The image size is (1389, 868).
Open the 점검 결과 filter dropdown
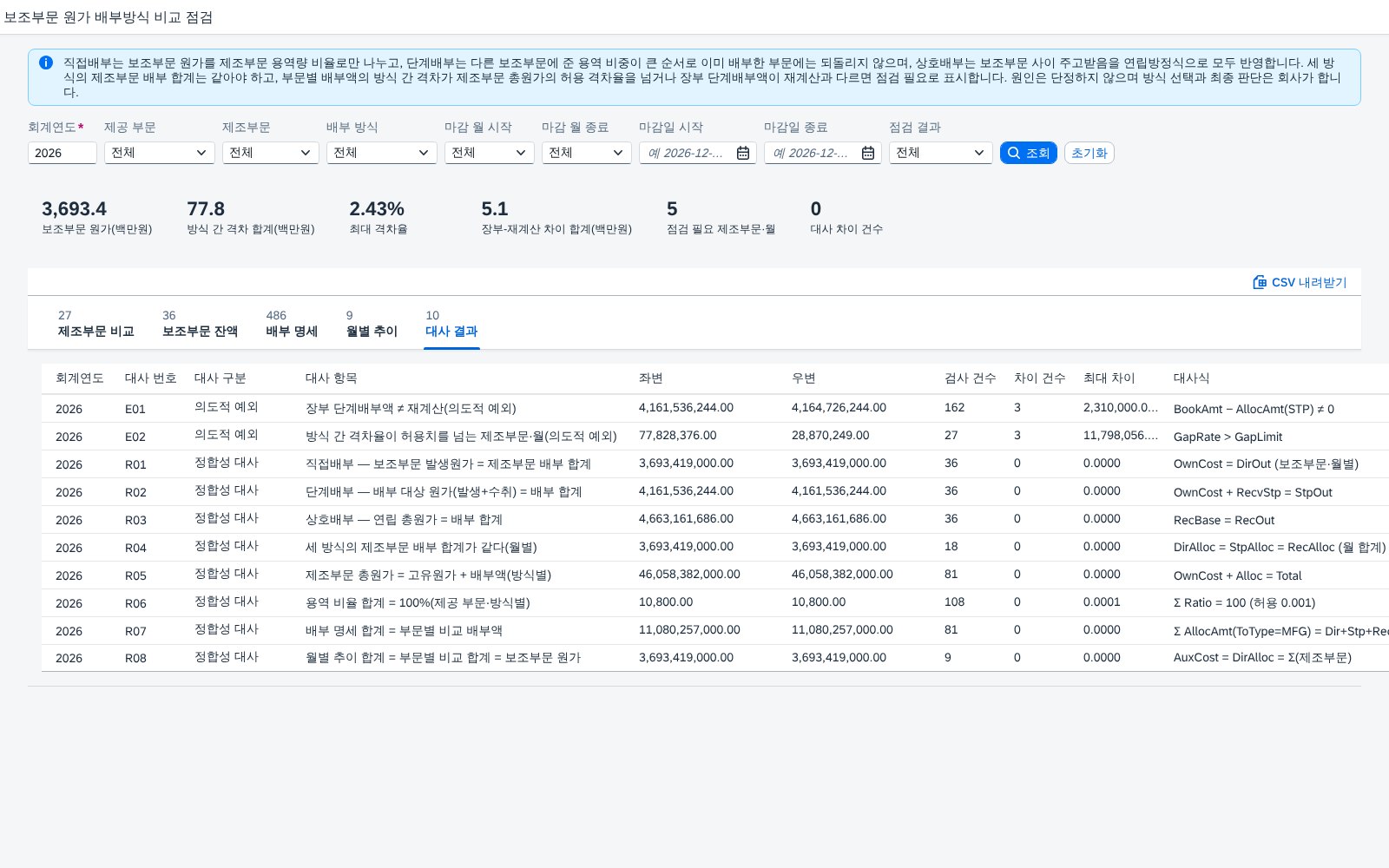pos(941,153)
